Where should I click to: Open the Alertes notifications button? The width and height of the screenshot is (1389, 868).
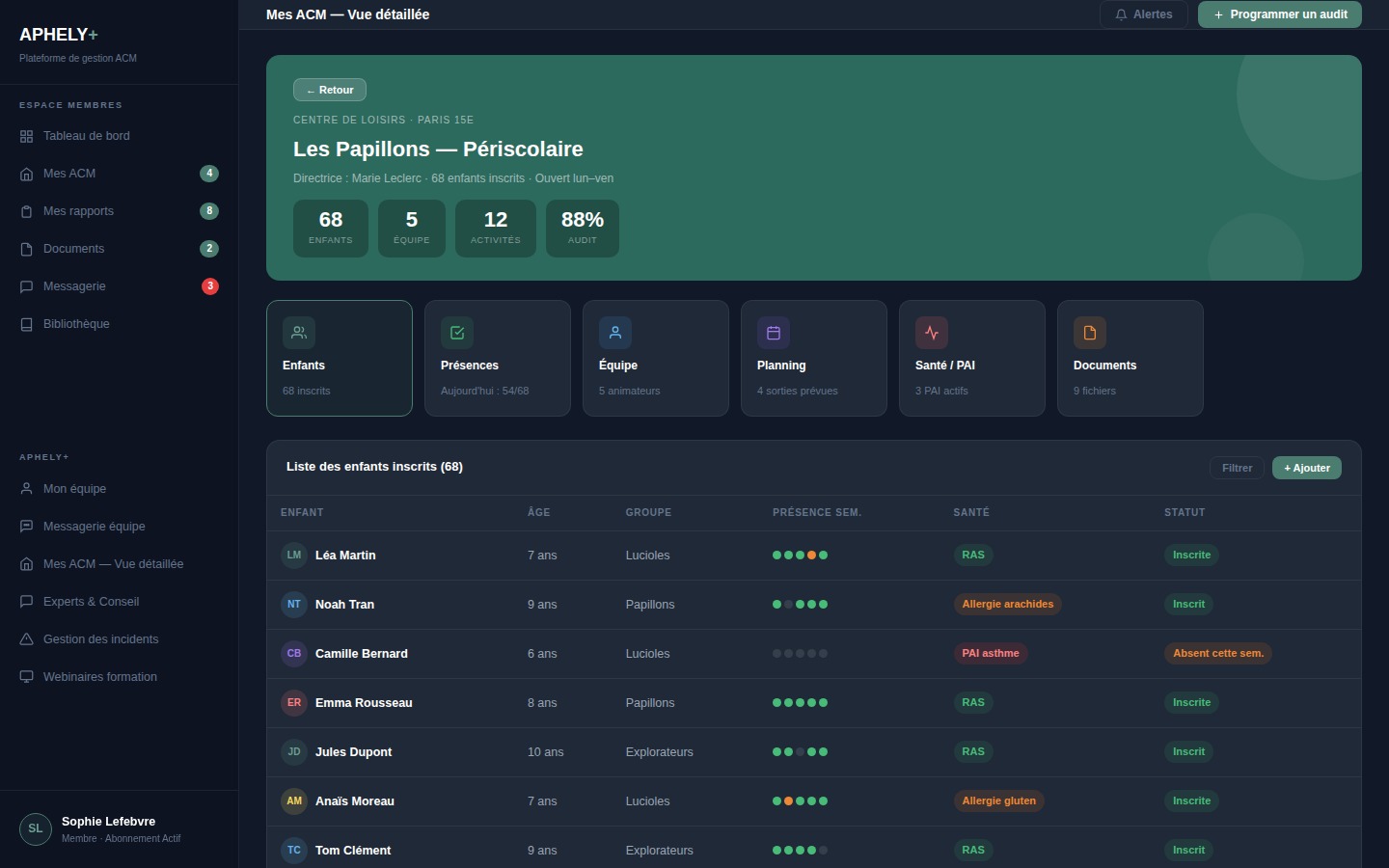click(x=1143, y=14)
